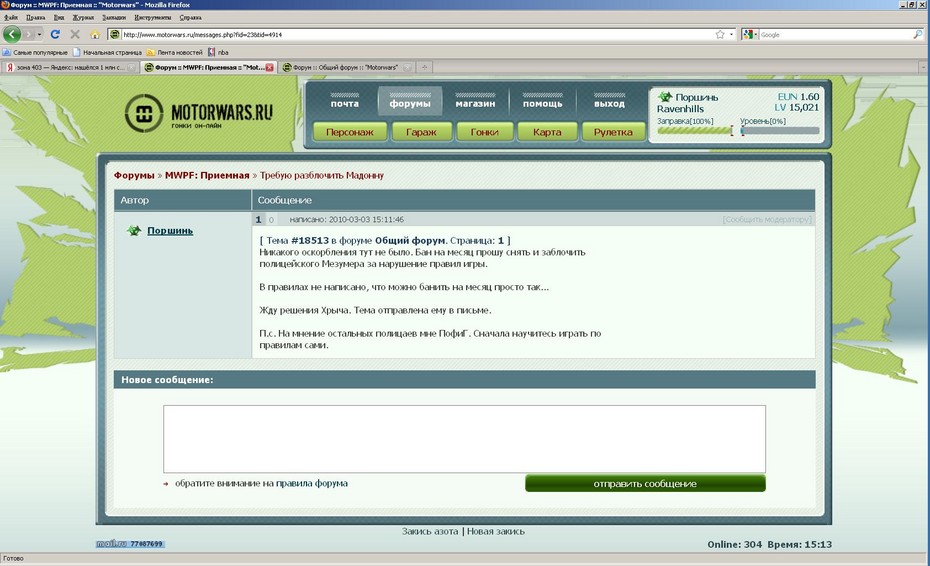
Task: Close the MWPF Приемная tab
Action: pos(269,68)
